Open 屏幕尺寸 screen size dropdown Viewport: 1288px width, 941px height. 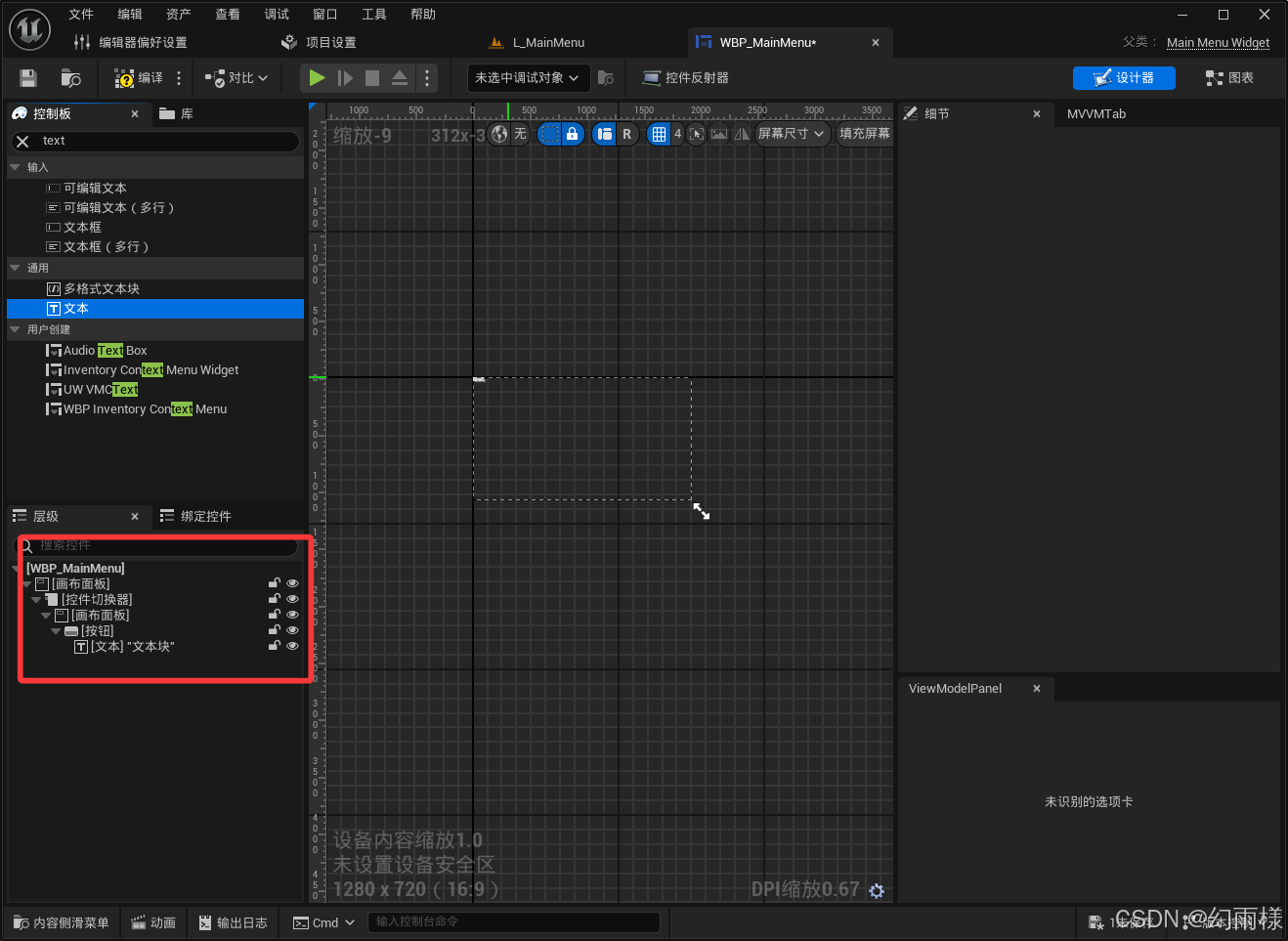tap(793, 134)
